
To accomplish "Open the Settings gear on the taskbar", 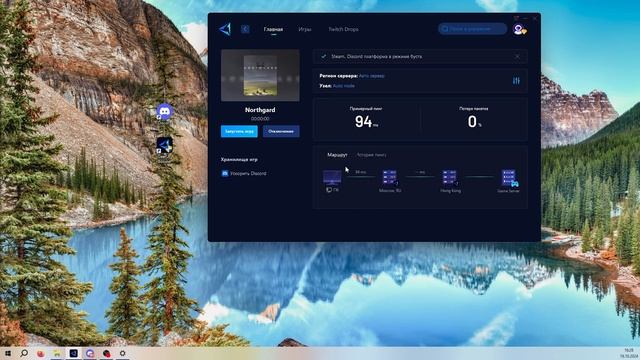I will 122,353.
